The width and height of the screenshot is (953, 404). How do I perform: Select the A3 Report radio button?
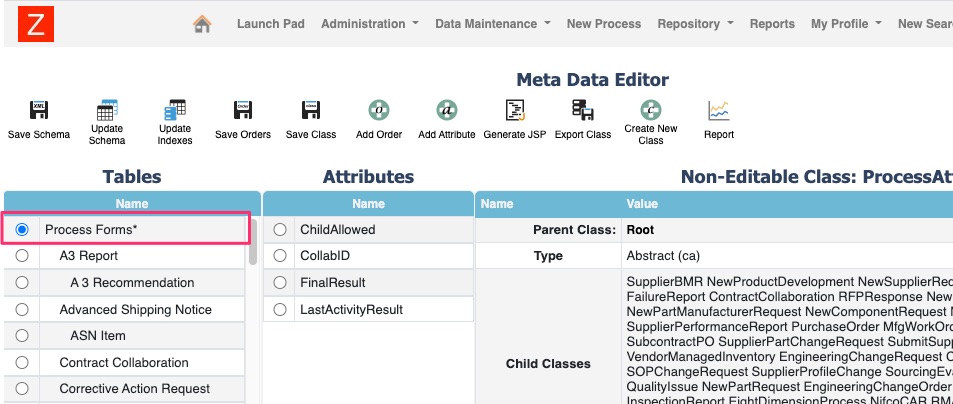[x=22, y=256]
